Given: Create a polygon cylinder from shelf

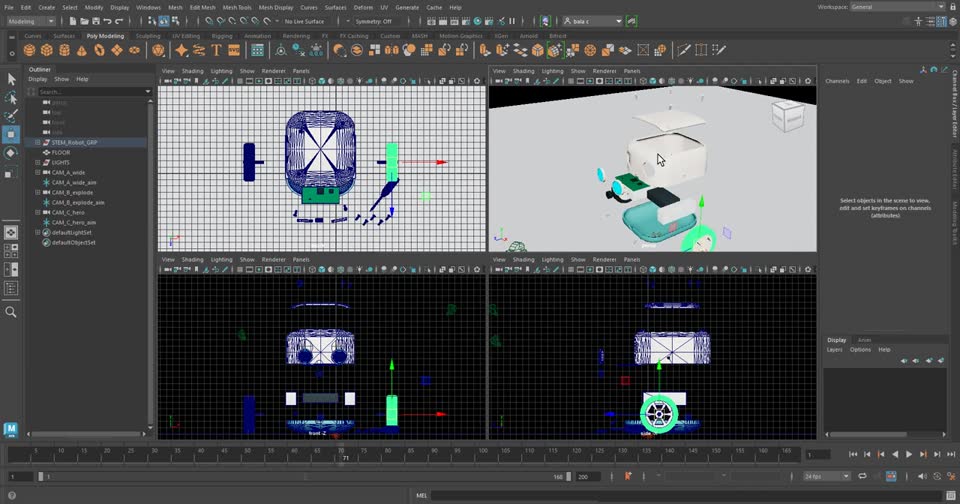Looking at the screenshot, I should (x=64, y=50).
